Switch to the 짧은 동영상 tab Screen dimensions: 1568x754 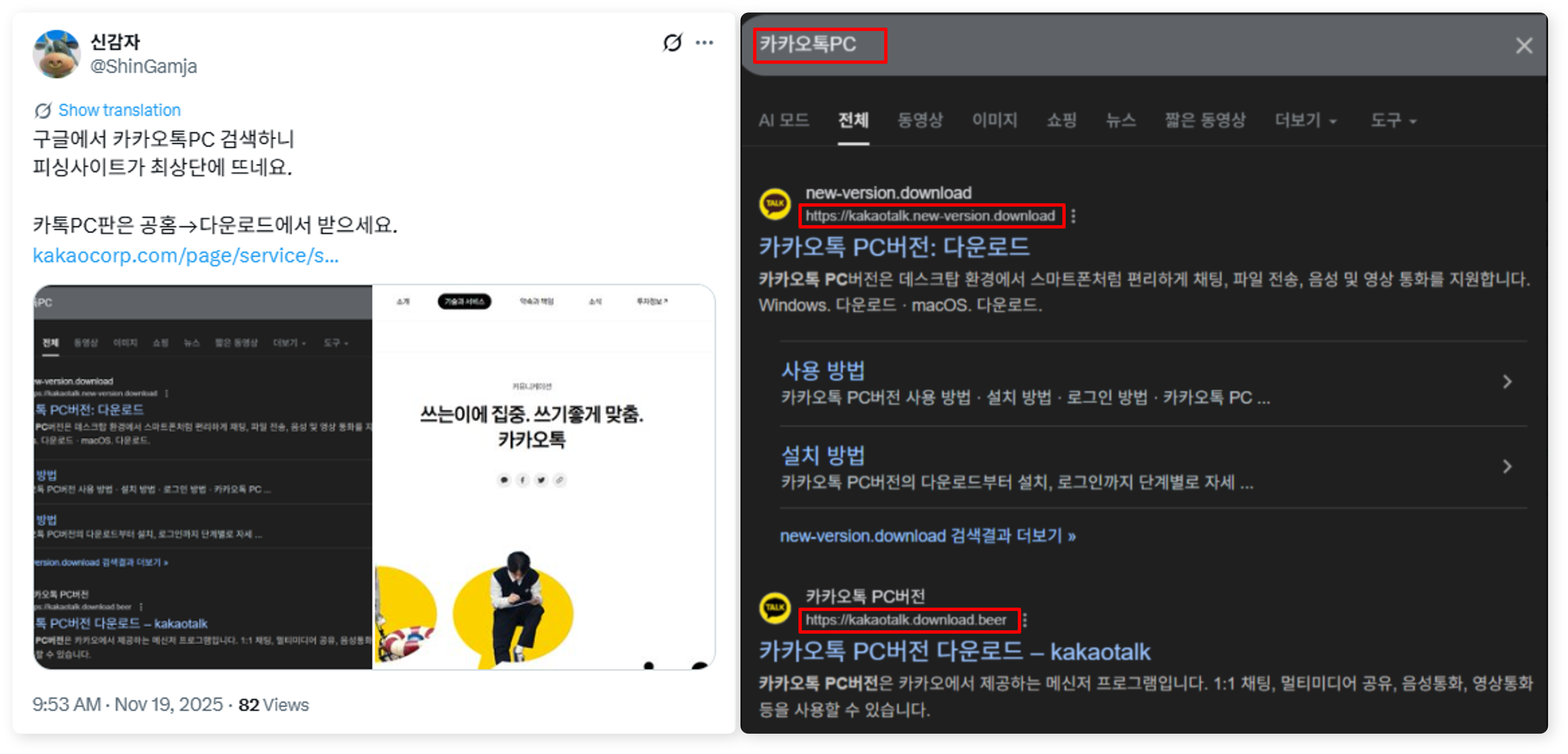point(1205,120)
